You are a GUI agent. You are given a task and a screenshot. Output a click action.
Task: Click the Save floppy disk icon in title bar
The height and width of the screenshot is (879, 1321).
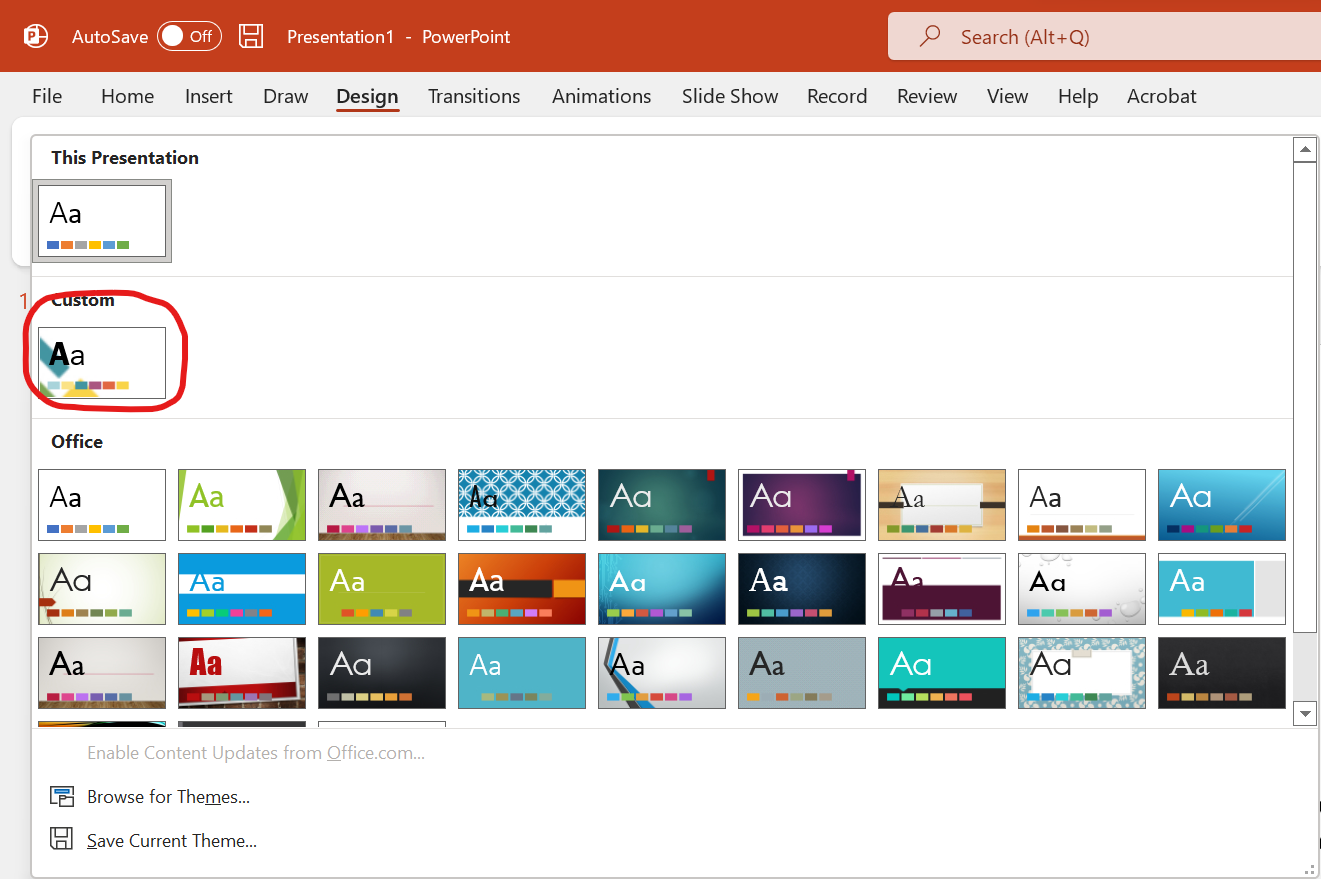[251, 36]
